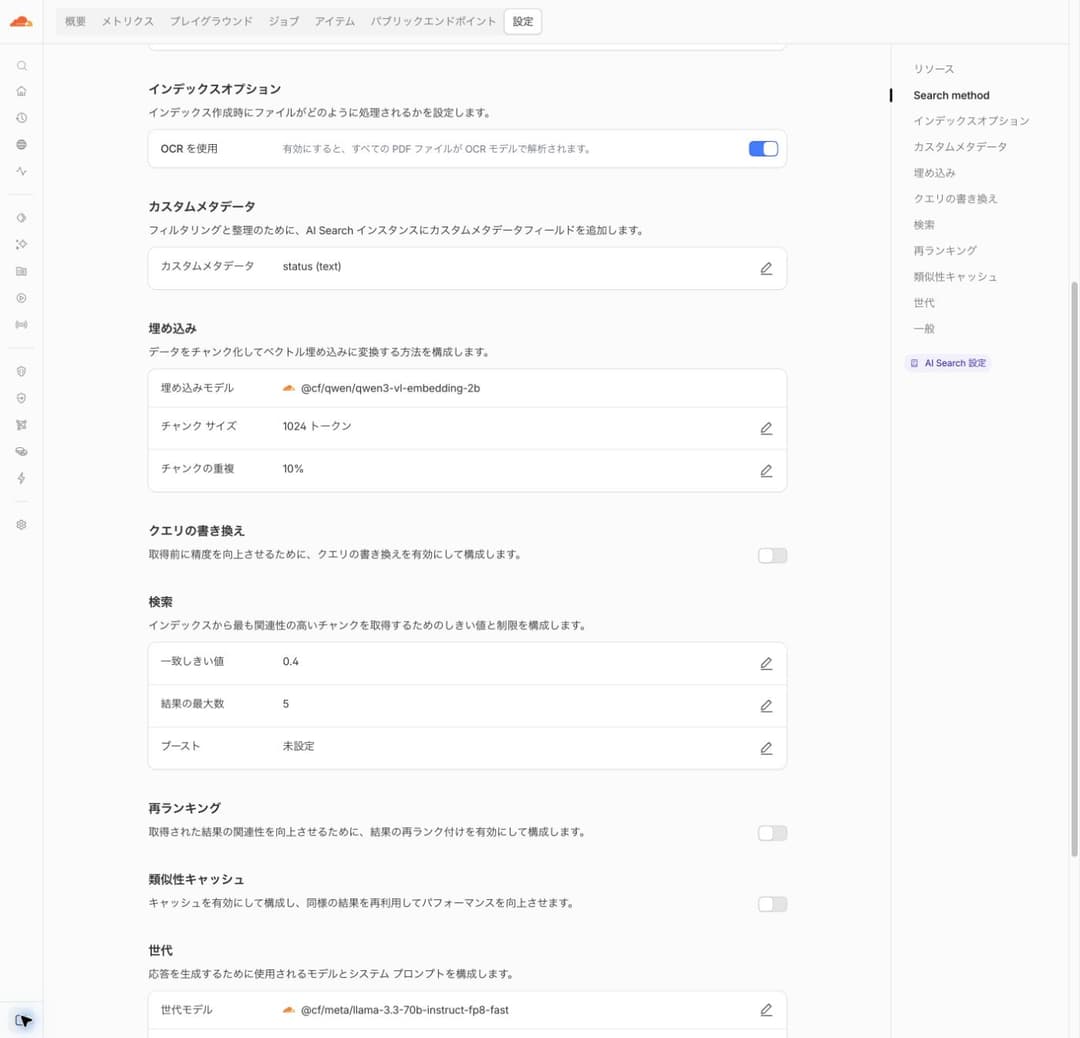Enable the 再ランキング toggle
This screenshot has width=1080, height=1038.
(772, 833)
